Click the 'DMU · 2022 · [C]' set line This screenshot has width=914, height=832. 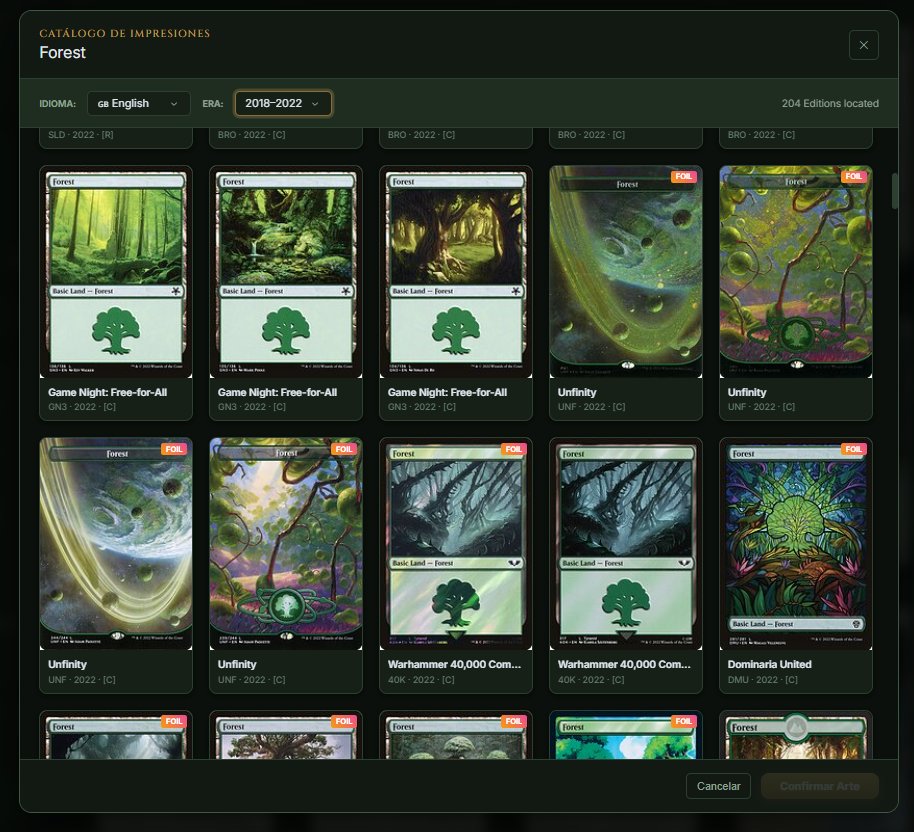pos(762,680)
